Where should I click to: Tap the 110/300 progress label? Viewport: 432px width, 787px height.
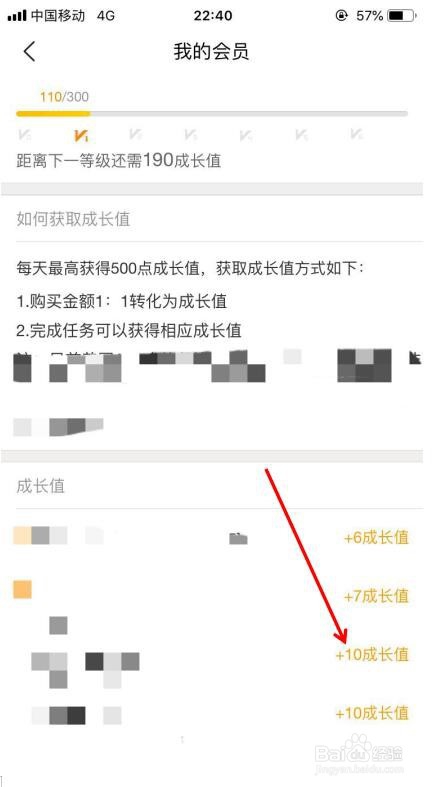point(64,97)
